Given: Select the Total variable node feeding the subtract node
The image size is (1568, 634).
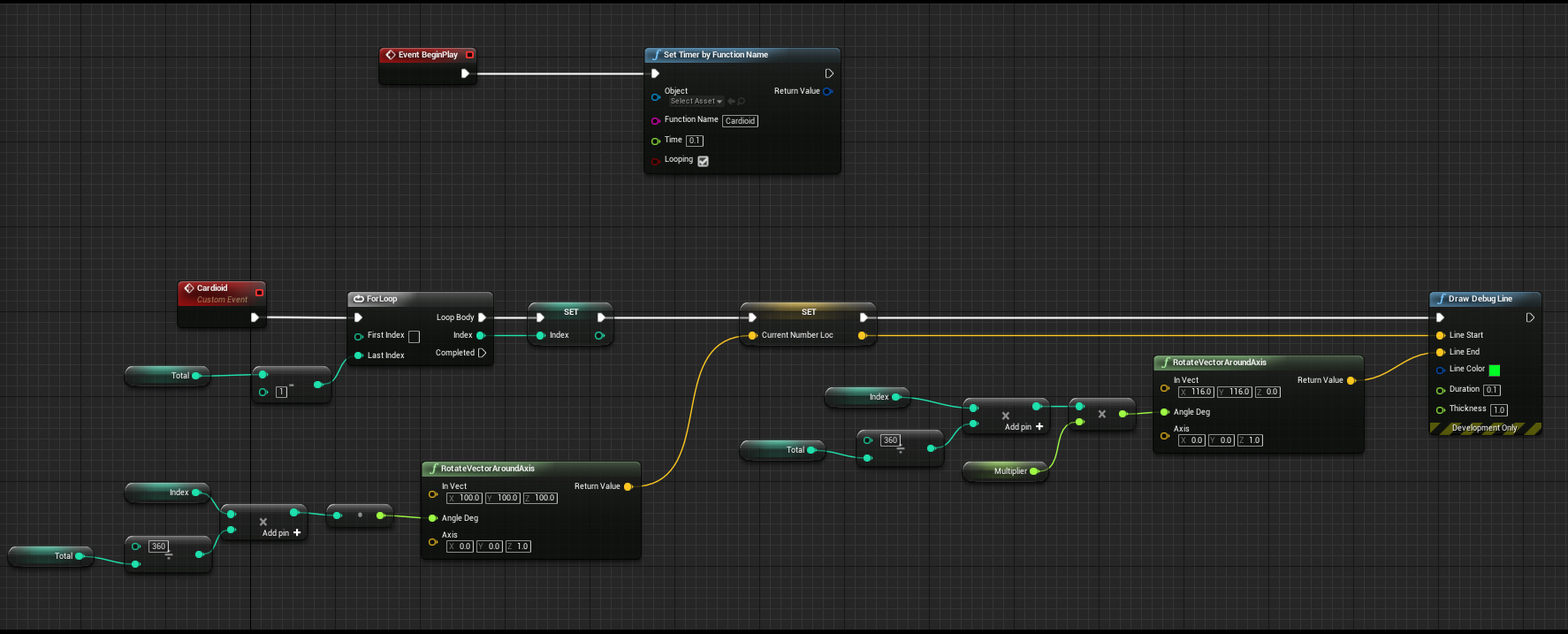Looking at the screenshot, I should [167, 376].
